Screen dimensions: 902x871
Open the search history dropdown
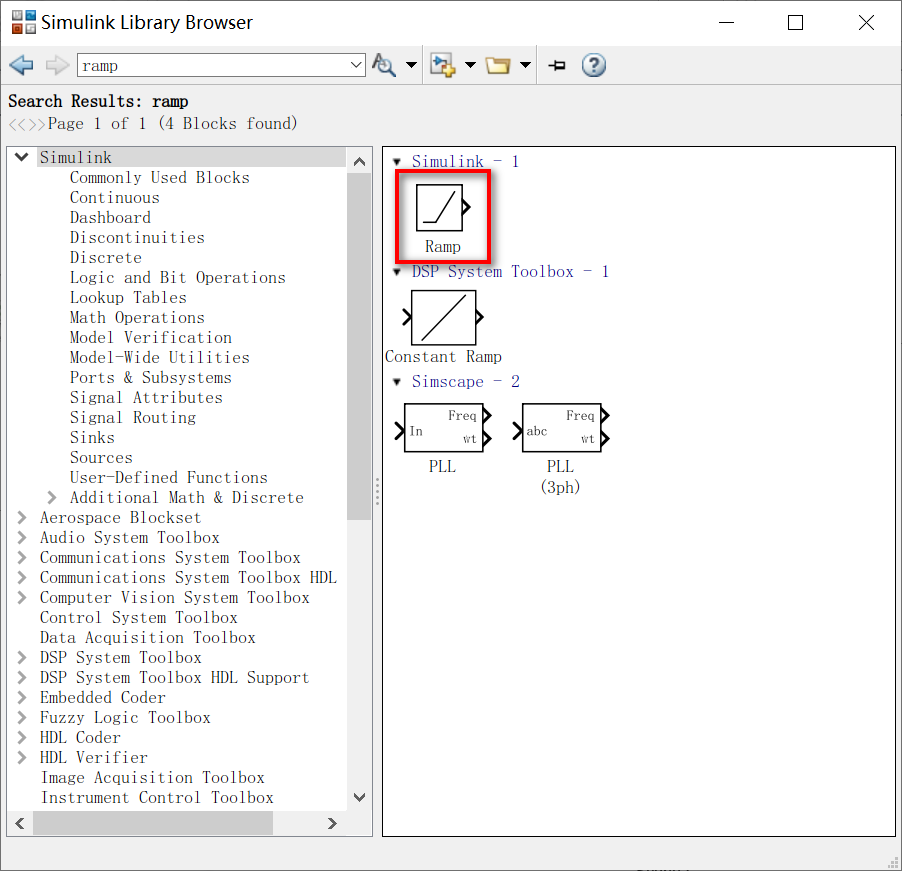tap(357, 64)
